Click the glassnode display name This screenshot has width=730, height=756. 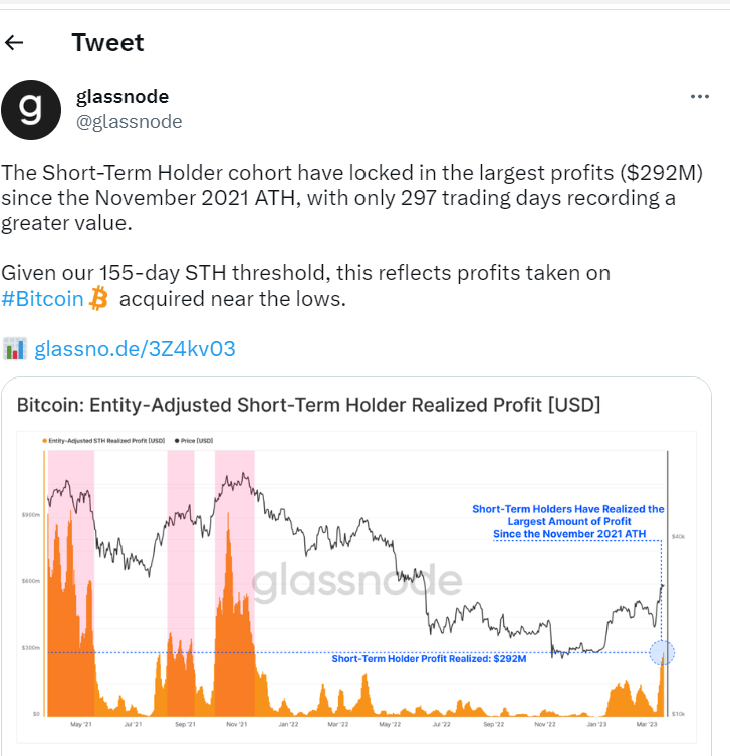coord(122,97)
